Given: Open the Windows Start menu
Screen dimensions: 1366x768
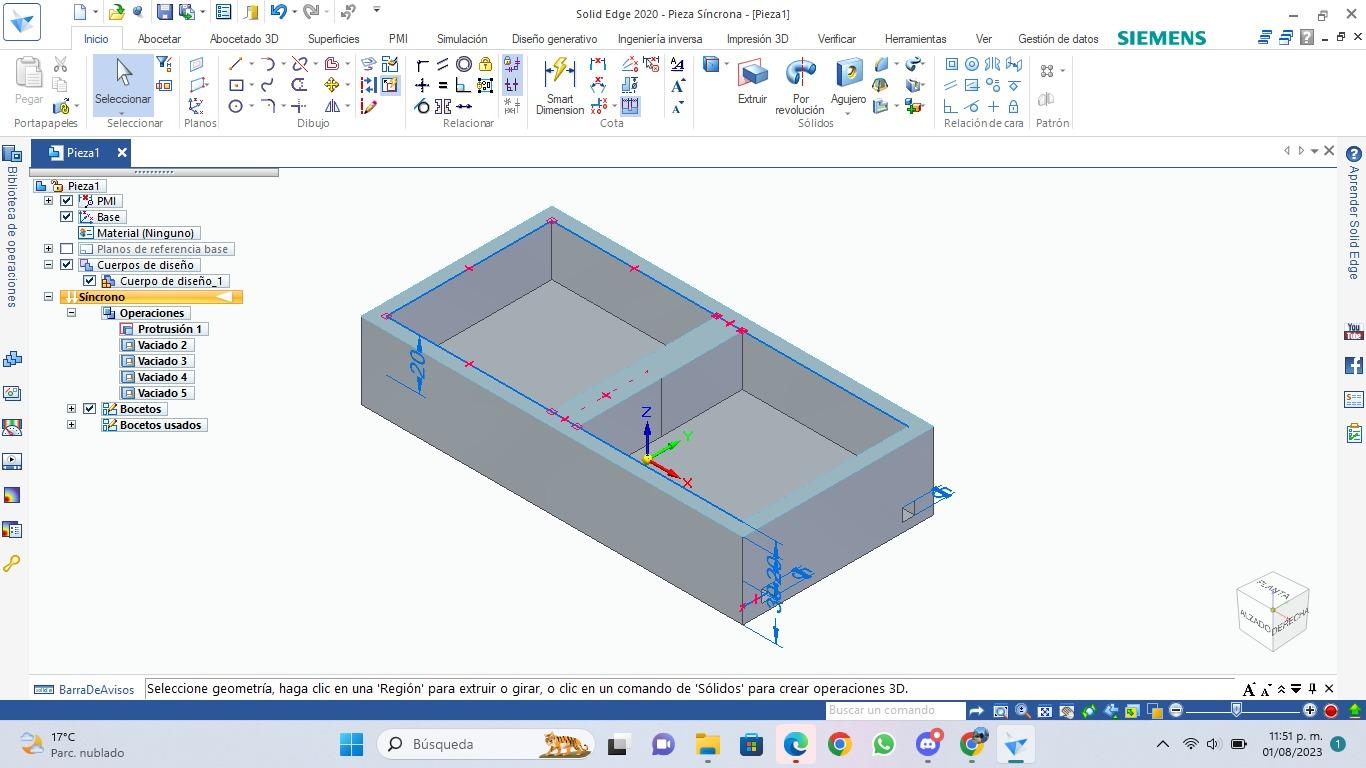Looking at the screenshot, I should pyautogui.click(x=352, y=744).
